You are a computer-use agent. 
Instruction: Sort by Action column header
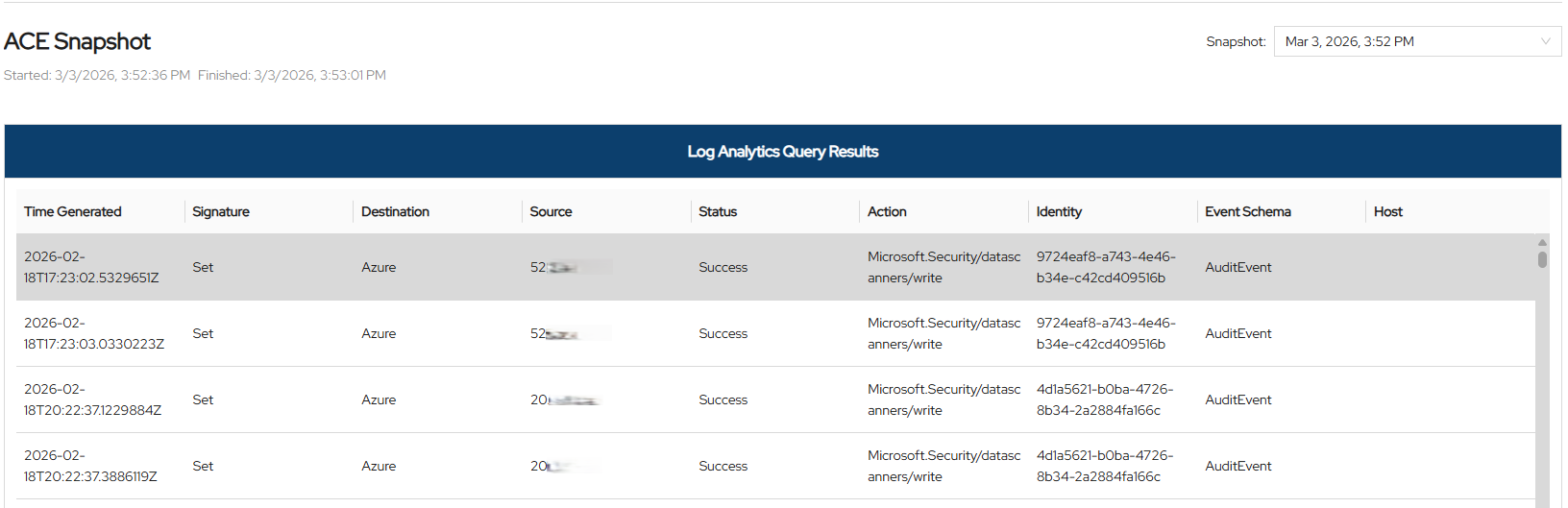(x=887, y=211)
